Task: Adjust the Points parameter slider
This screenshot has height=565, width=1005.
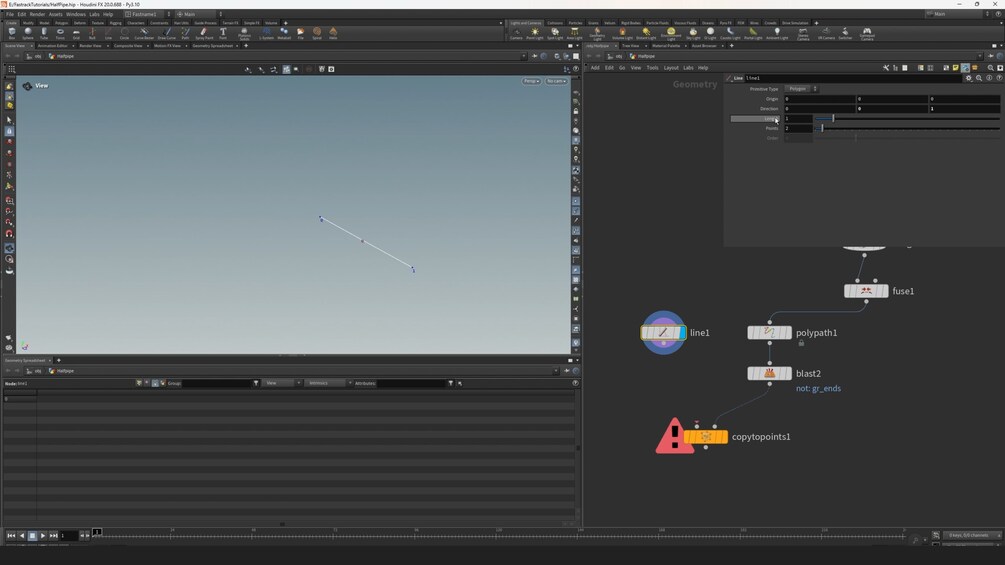Action: point(906,128)
